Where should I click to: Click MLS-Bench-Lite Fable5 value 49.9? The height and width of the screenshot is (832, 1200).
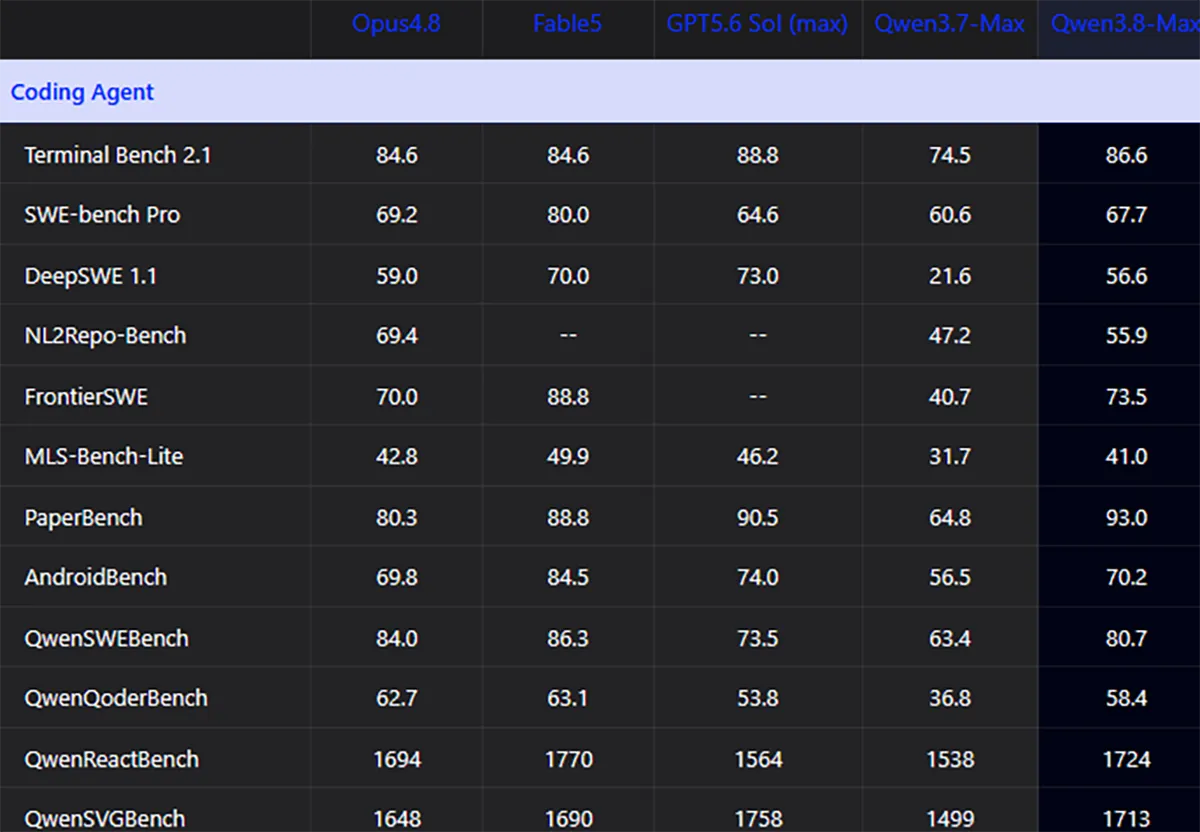[568, 457]
